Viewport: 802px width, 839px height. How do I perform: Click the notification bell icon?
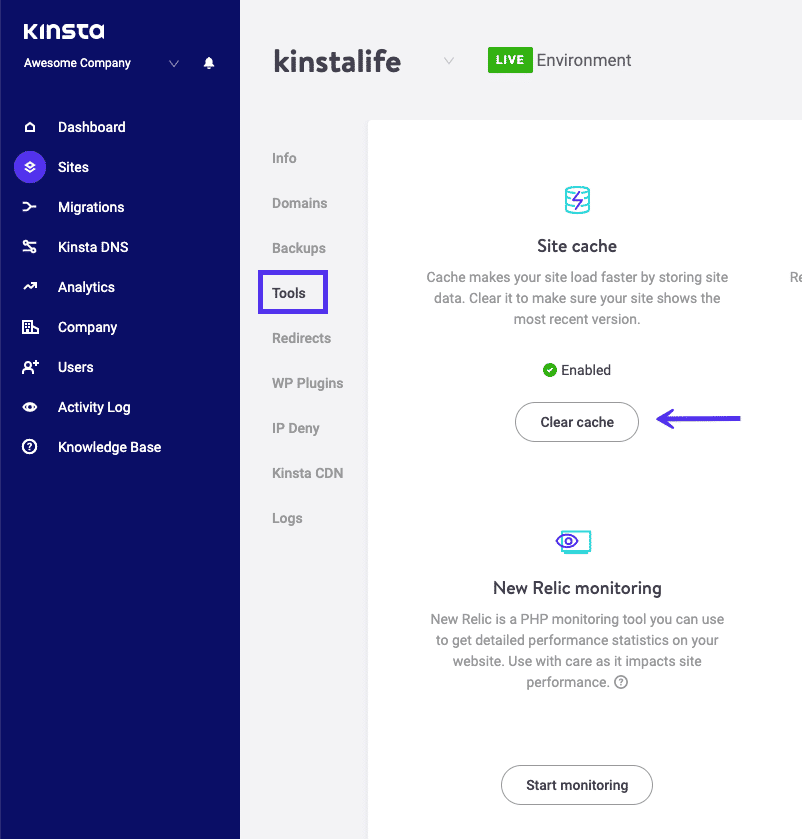(208, 62)
